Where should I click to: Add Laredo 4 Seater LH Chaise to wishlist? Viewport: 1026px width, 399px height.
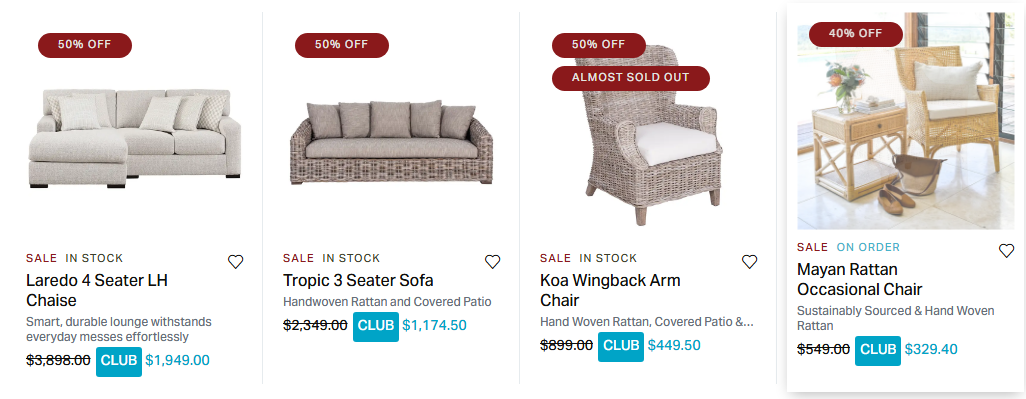pos(236,262)
